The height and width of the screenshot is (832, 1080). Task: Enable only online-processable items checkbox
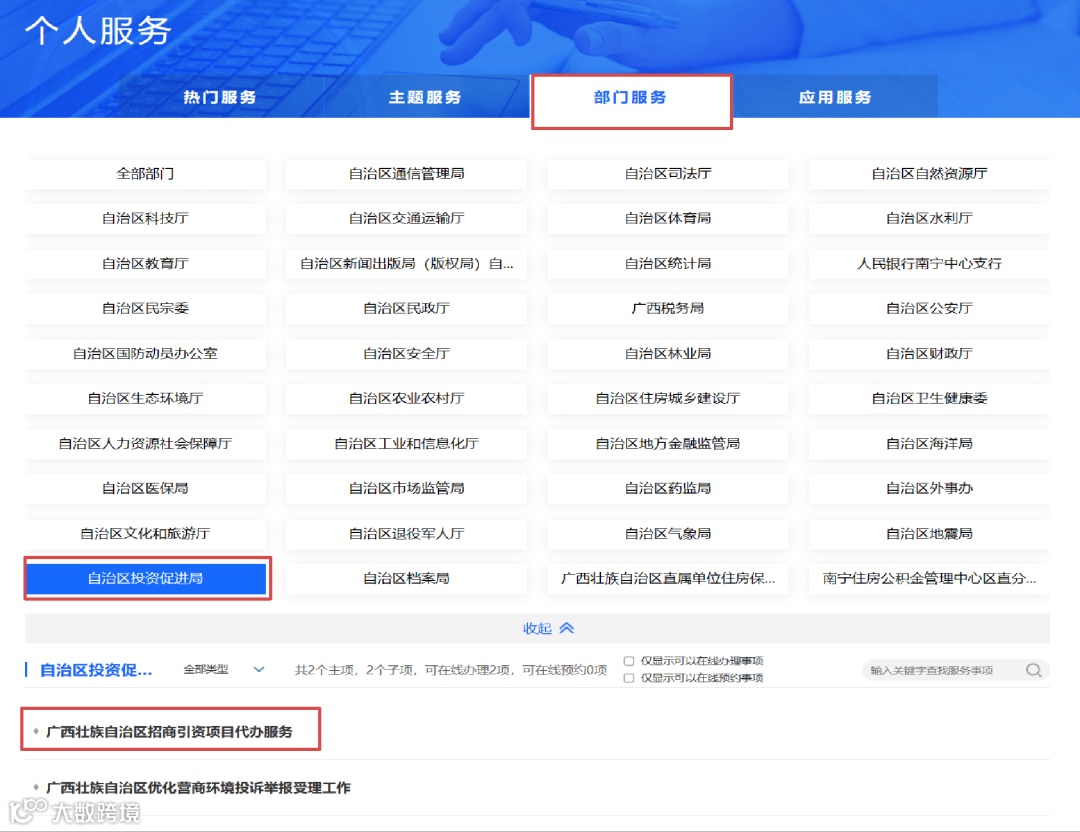point(628,661)
